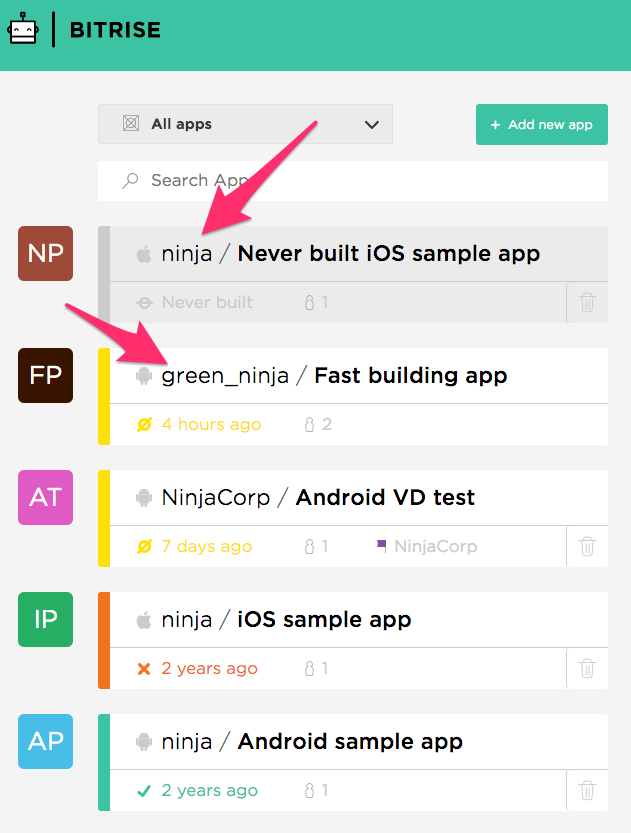
Task: Click the green_ninja owner name
Action: coord(225,376)
